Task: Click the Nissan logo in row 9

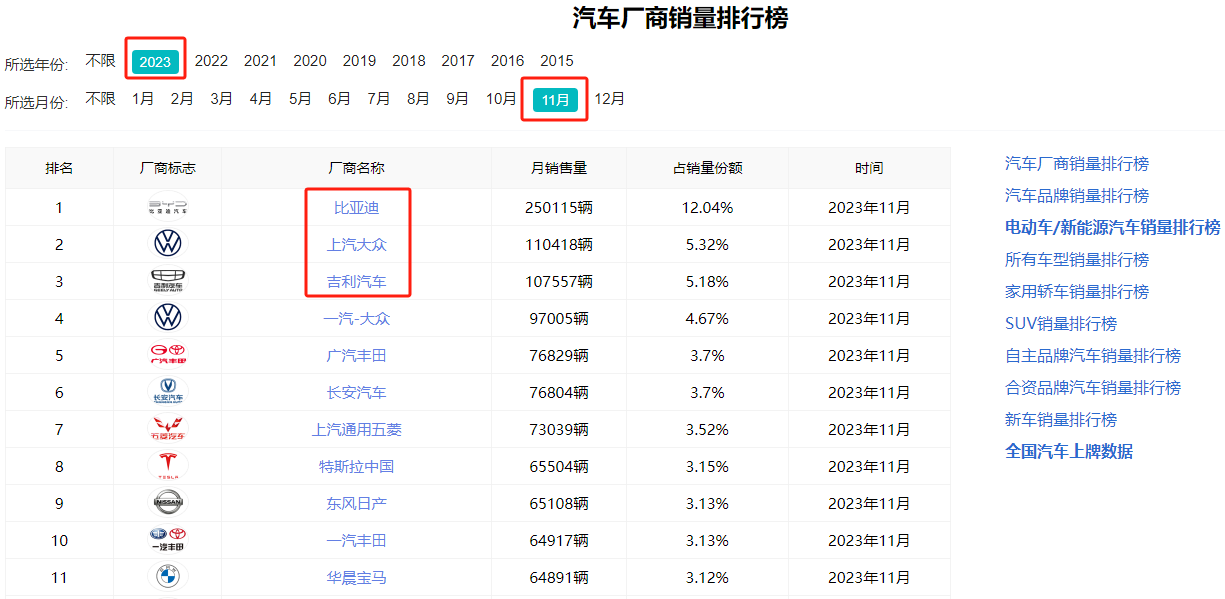Action: point(167,503)
